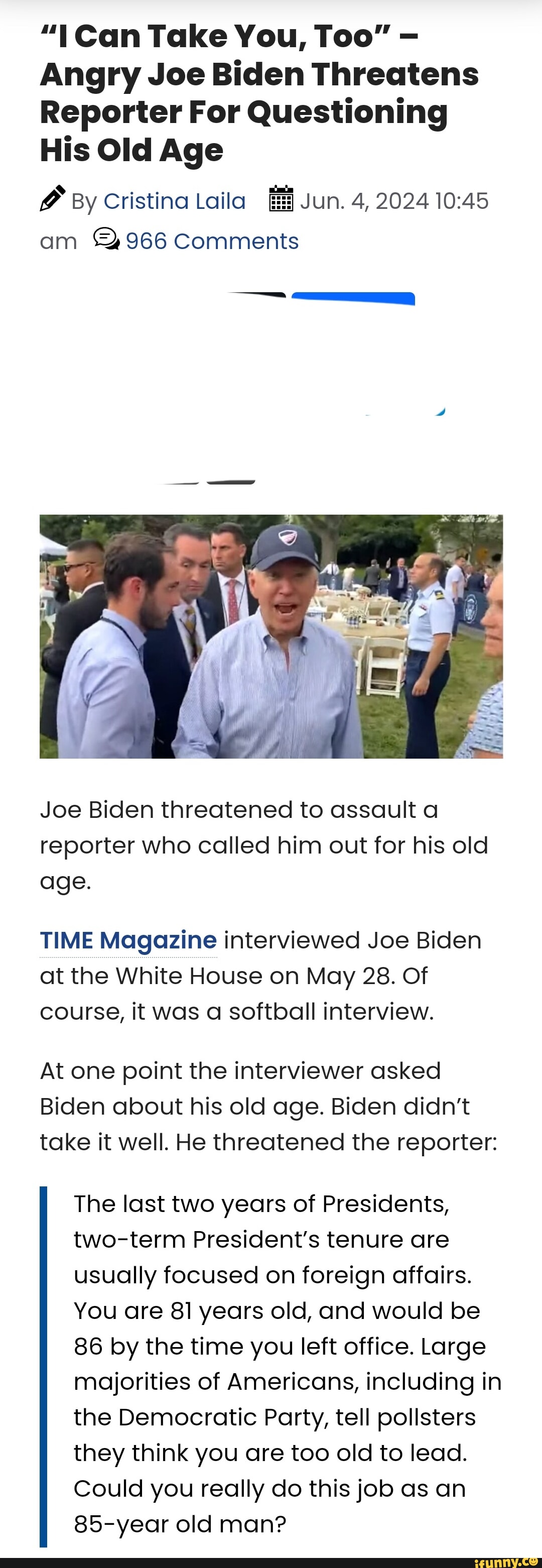Click the pencil author icon
Screen dimensions: 542x1568
52,198
